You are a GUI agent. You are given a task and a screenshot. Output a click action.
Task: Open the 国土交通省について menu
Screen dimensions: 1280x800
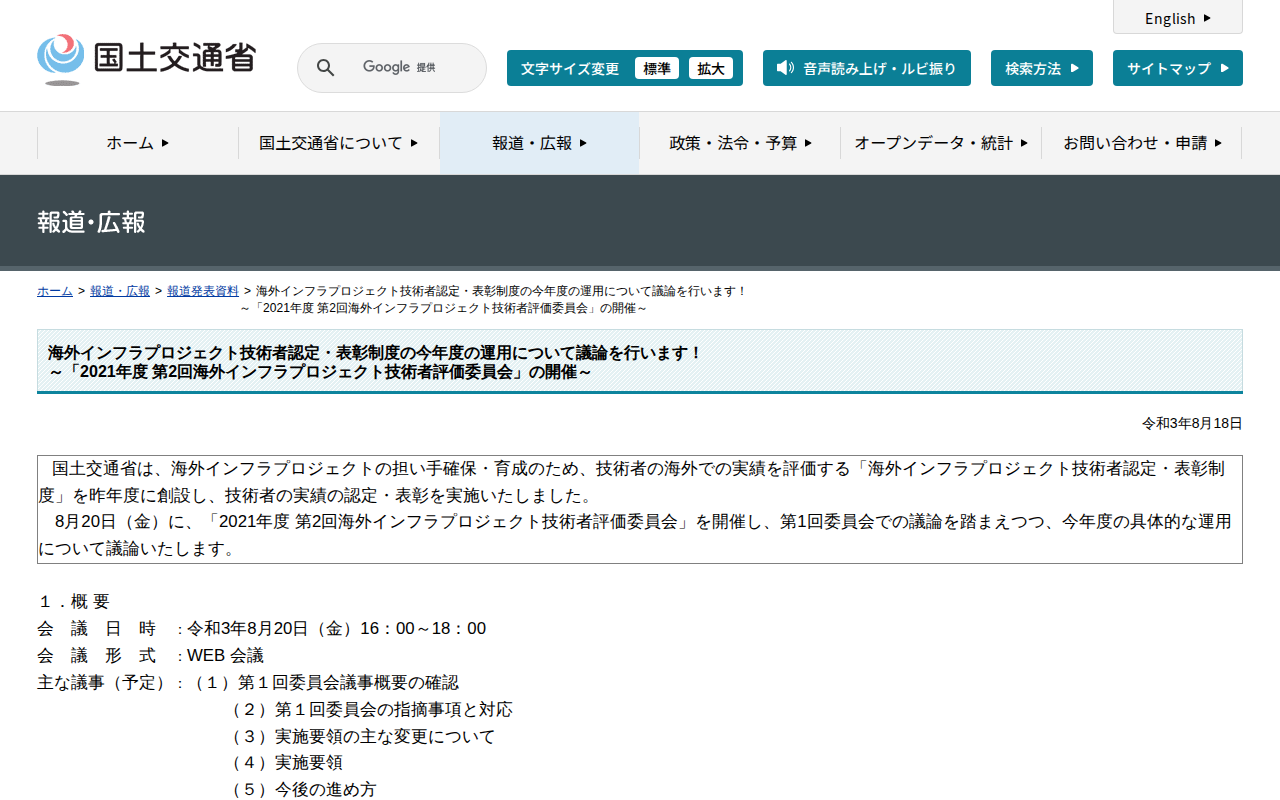coord(339,143)
